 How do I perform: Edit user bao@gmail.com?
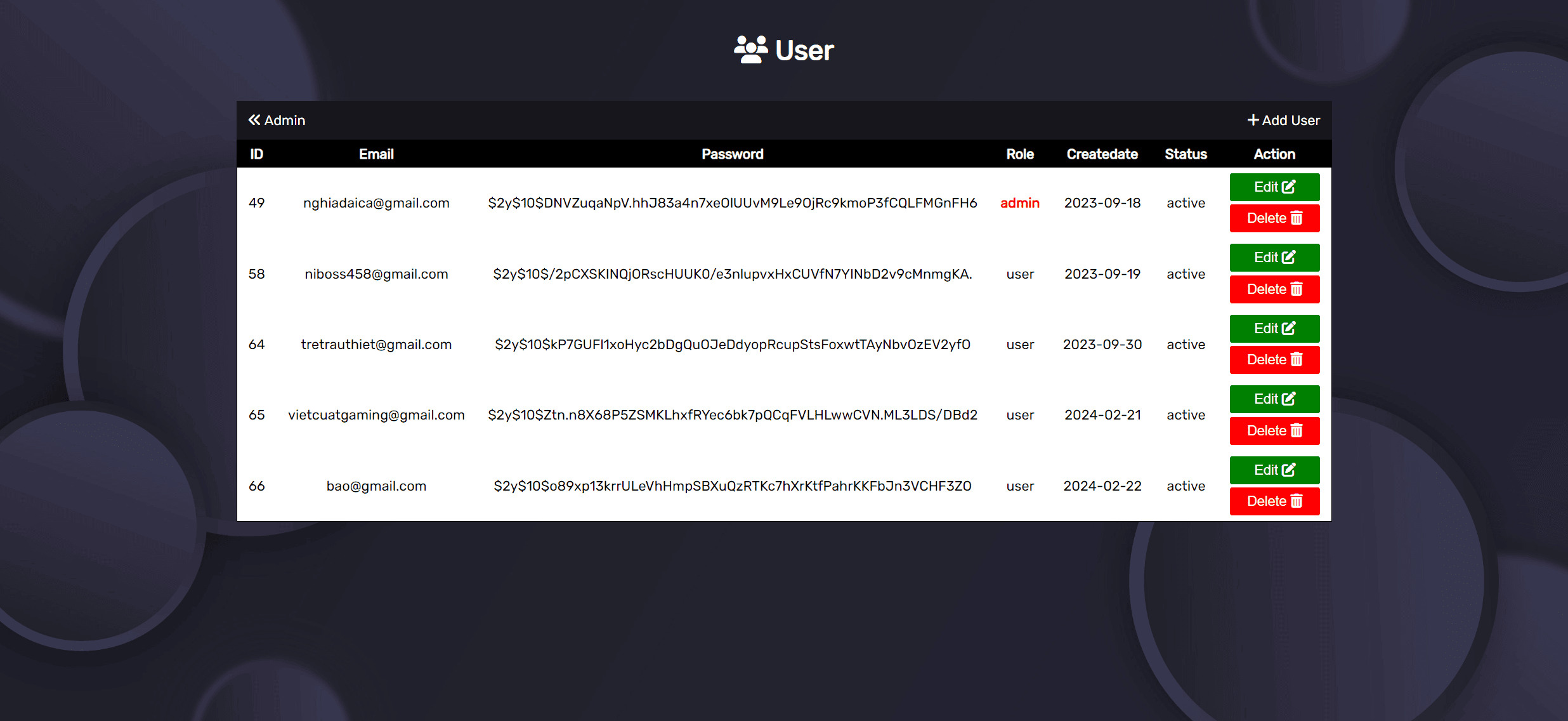pyautogui.click(x=1274, y=470)
